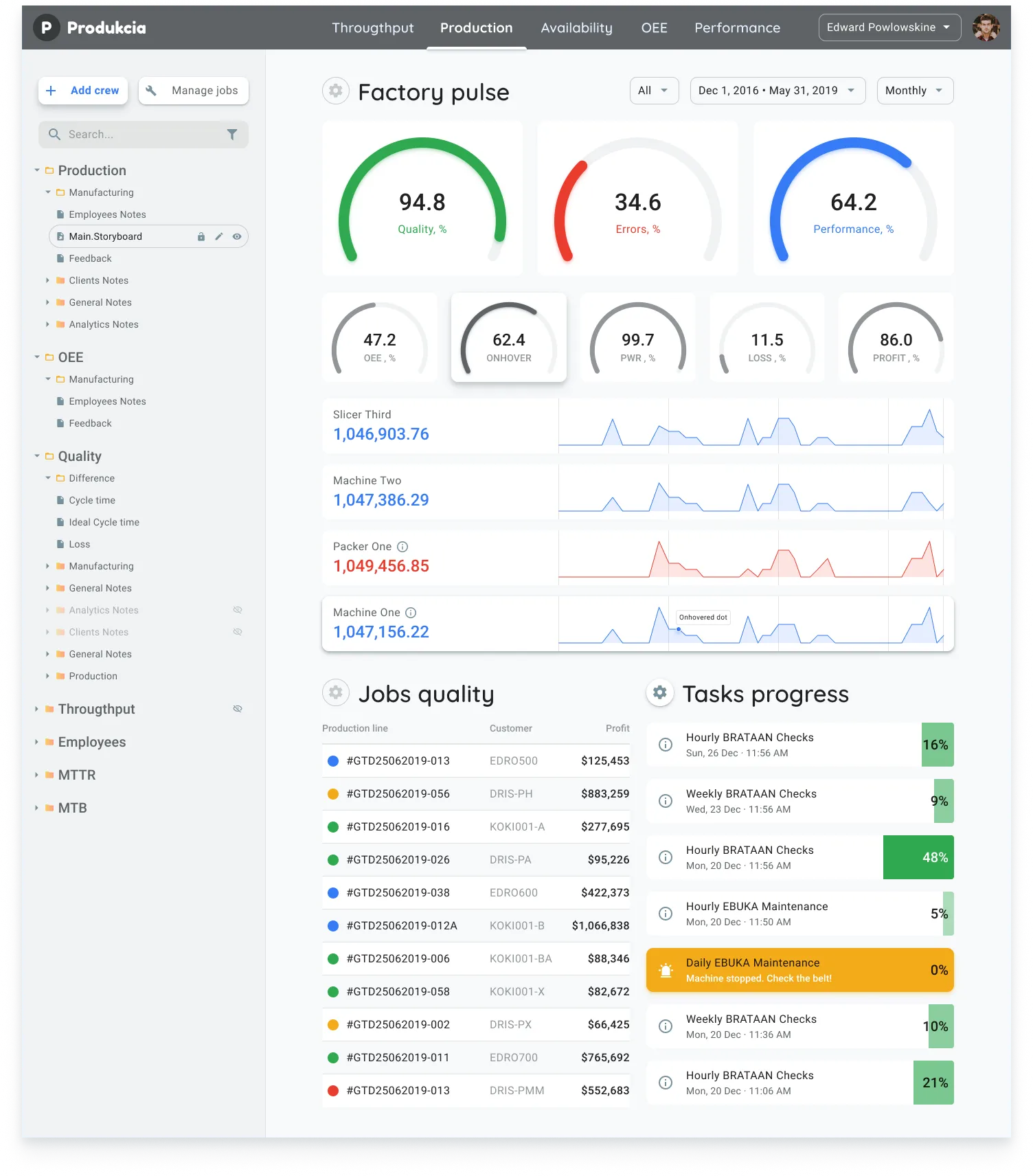Open Ideal Cycle time file

tap(104, 522)
